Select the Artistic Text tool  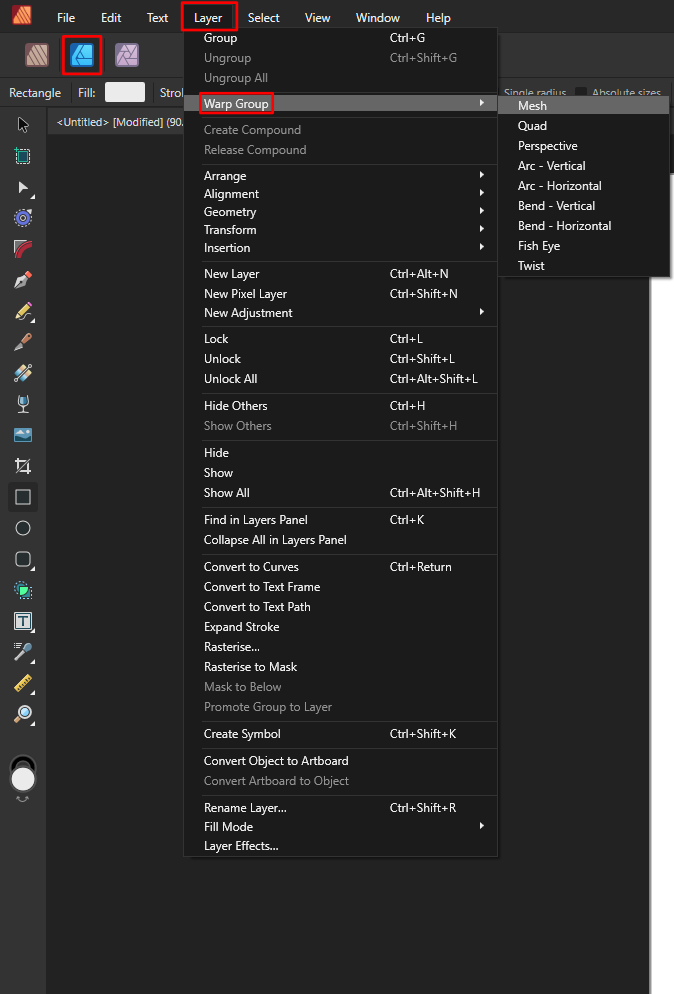tap(23, 621)
